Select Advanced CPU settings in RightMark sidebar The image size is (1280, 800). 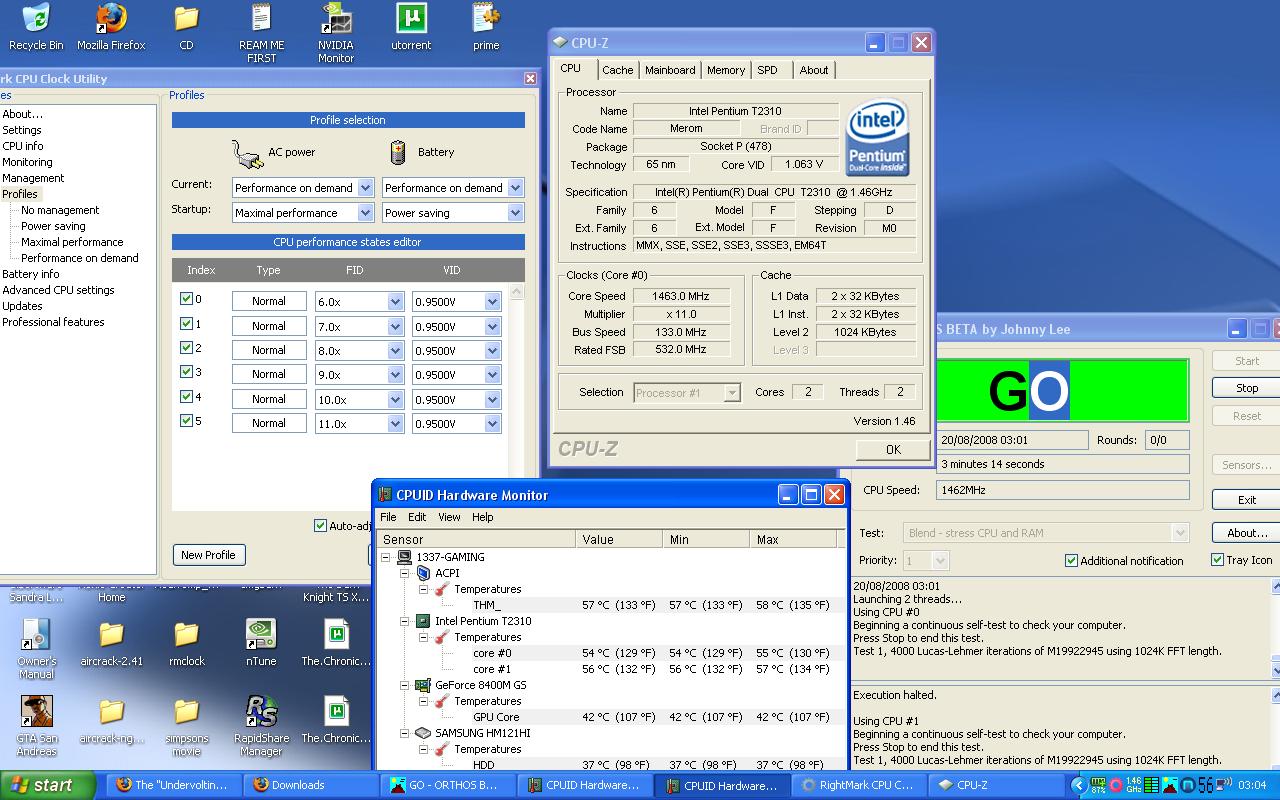58,290
